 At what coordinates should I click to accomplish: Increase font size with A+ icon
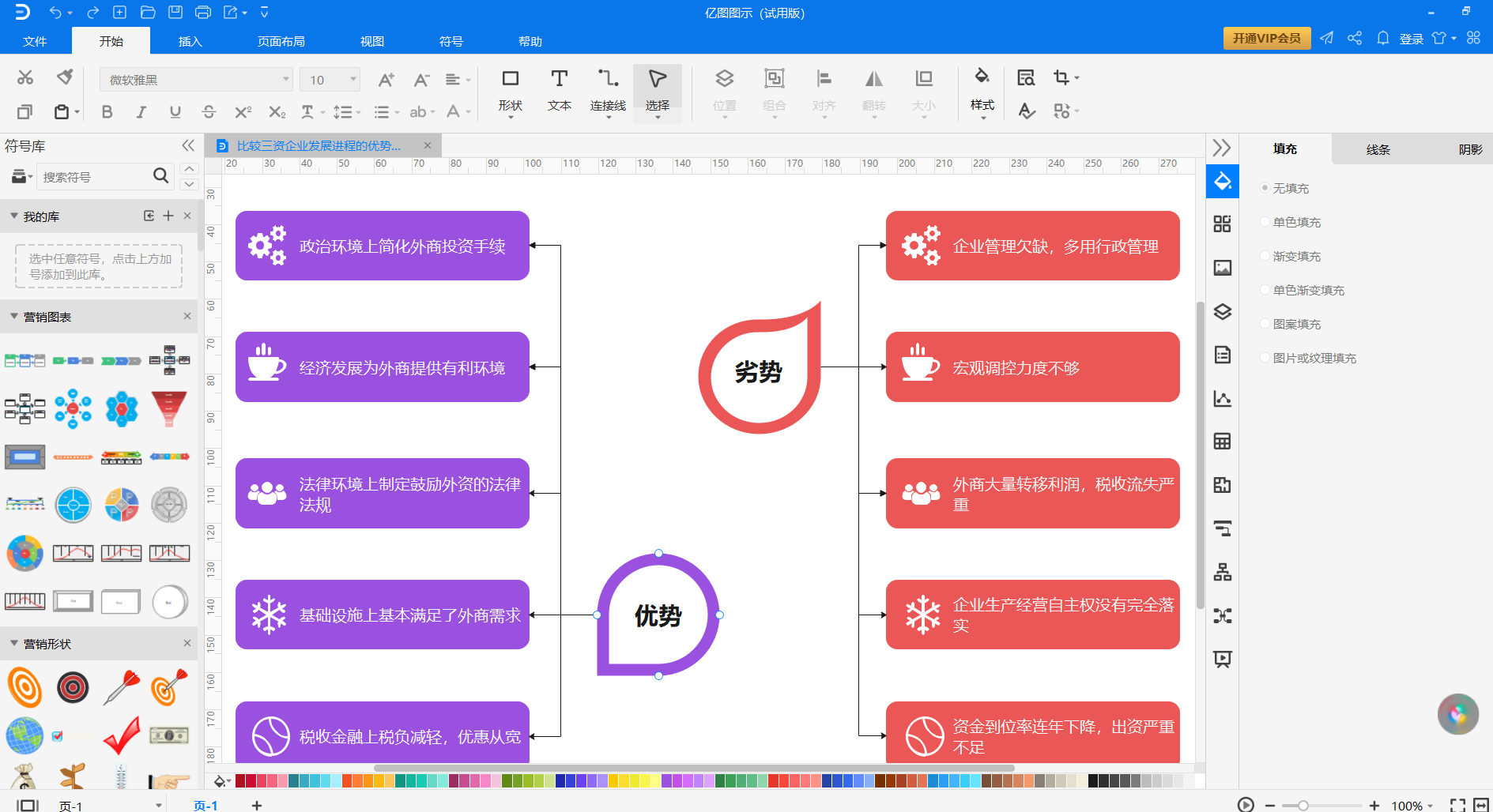tap(386, 80)
